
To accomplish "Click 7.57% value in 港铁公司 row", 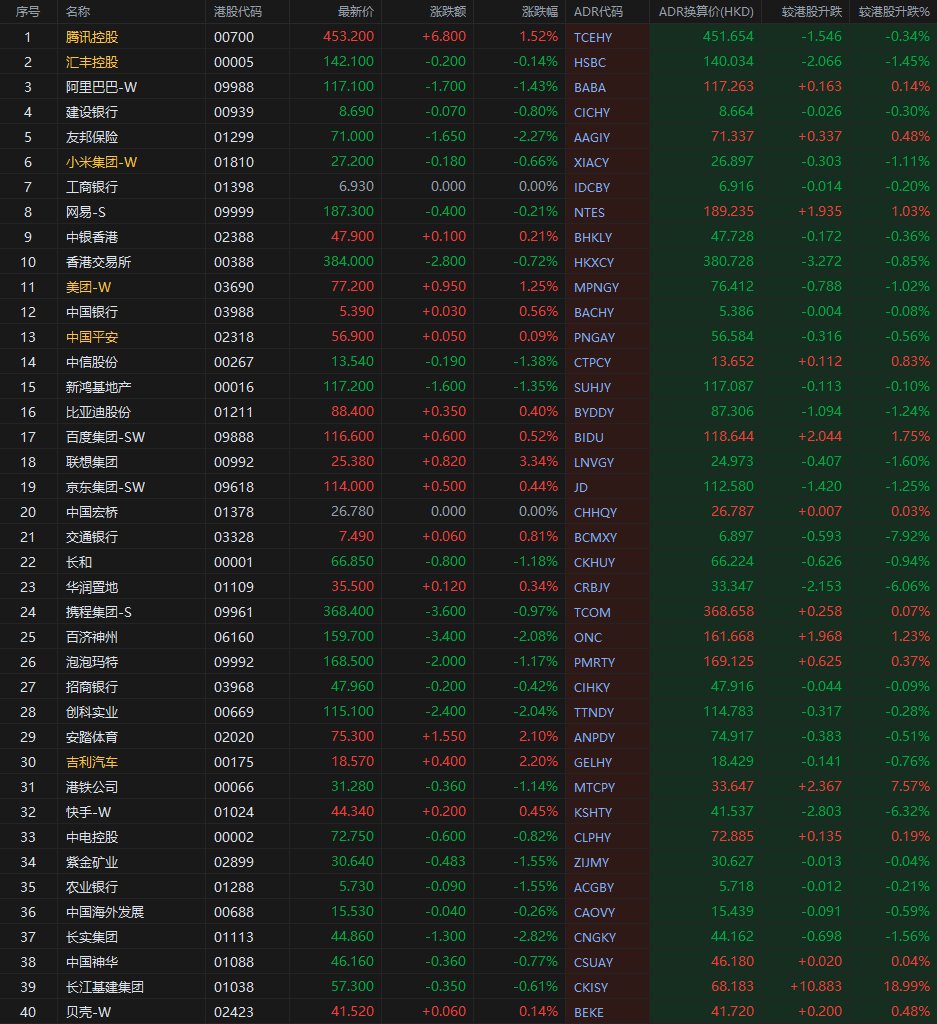I will coord(910,786).
